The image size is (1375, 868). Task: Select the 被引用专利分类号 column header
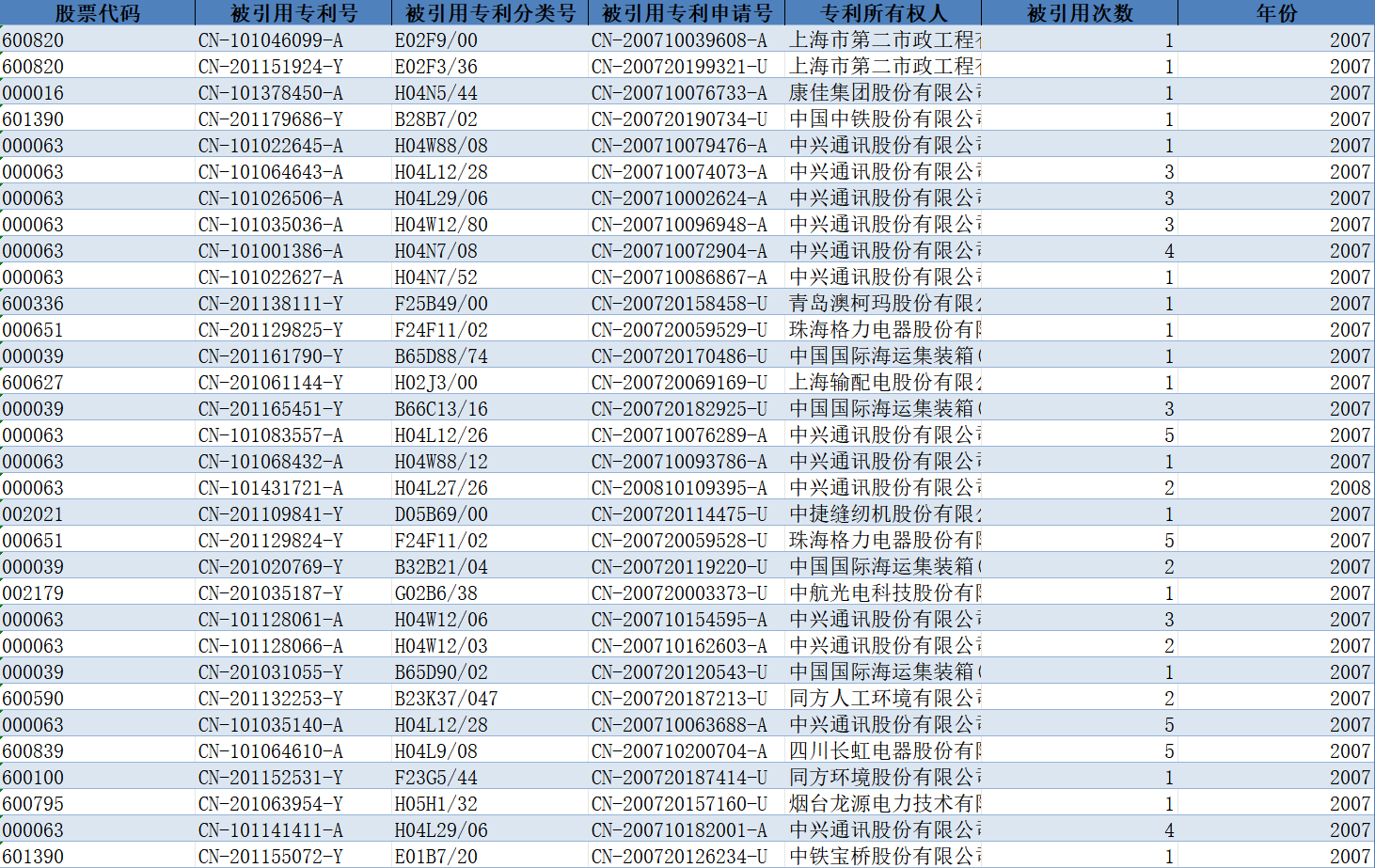490,13
